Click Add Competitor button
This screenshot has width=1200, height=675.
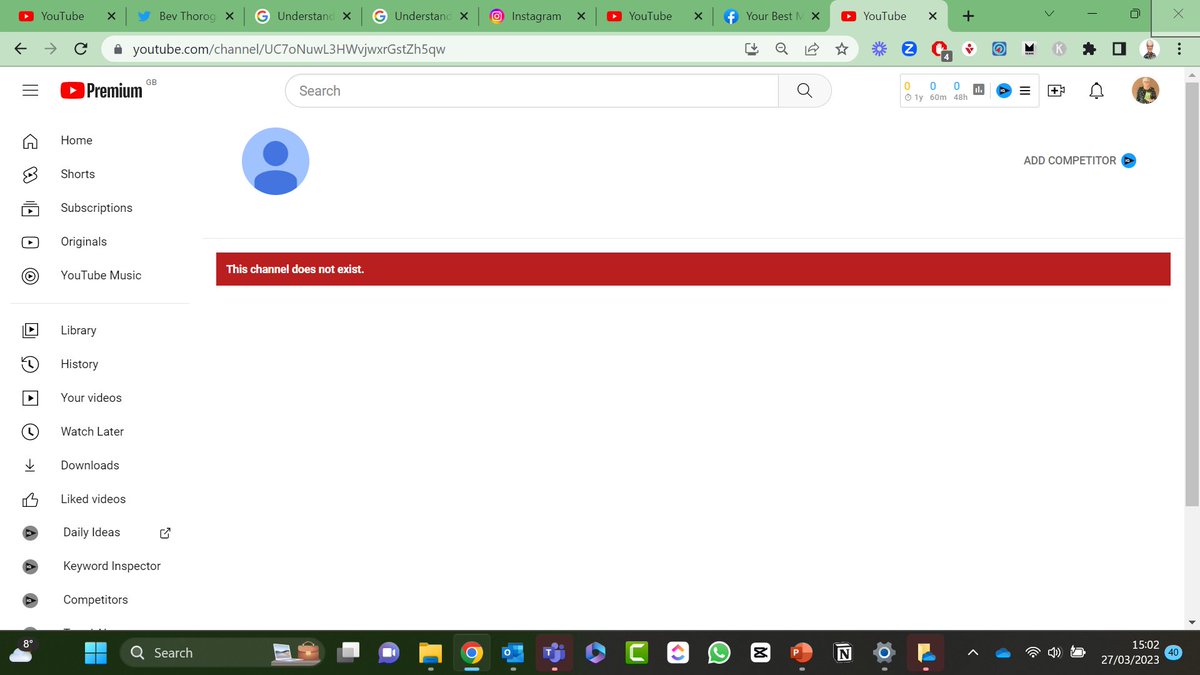[1080, 160]
